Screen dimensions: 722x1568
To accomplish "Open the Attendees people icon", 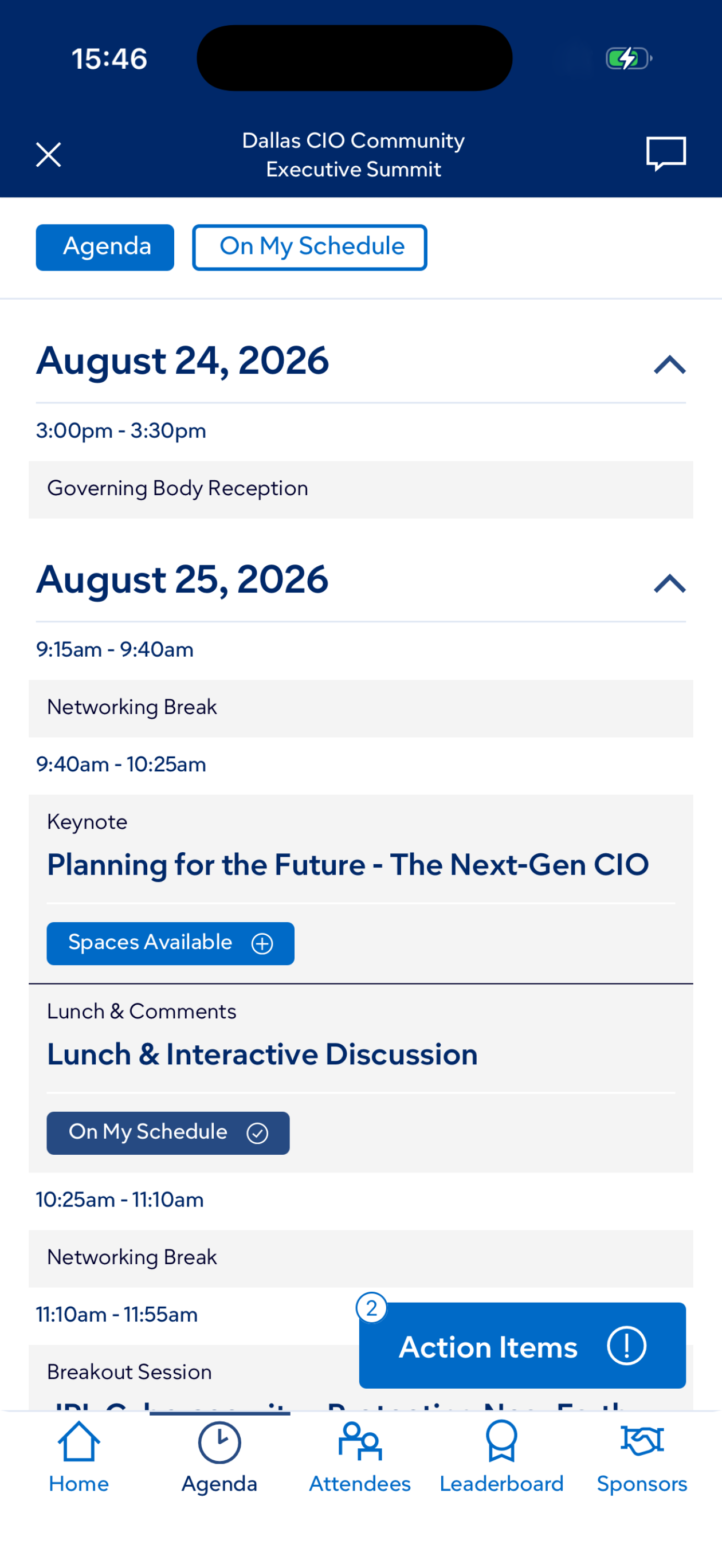I will (x=360, y=1441).
